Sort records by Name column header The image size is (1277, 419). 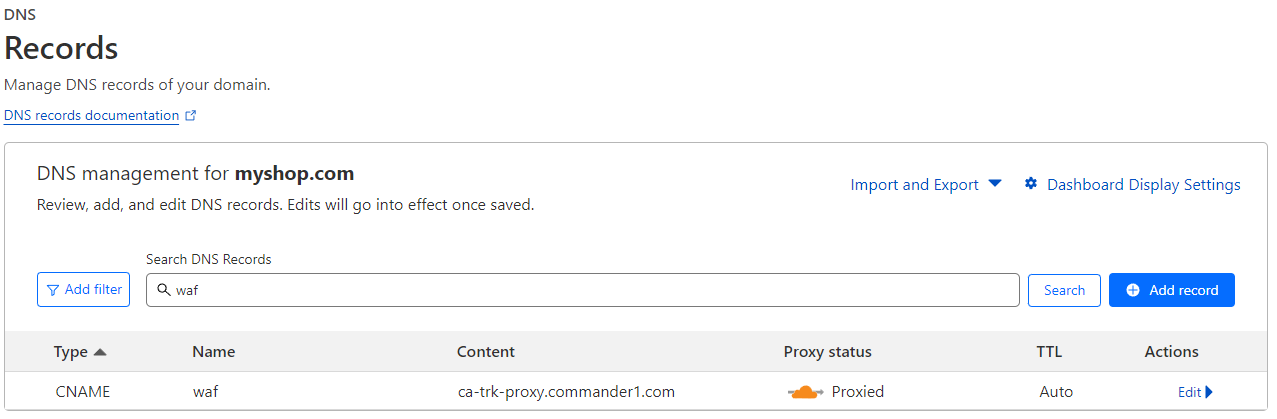tap(213, 352)
